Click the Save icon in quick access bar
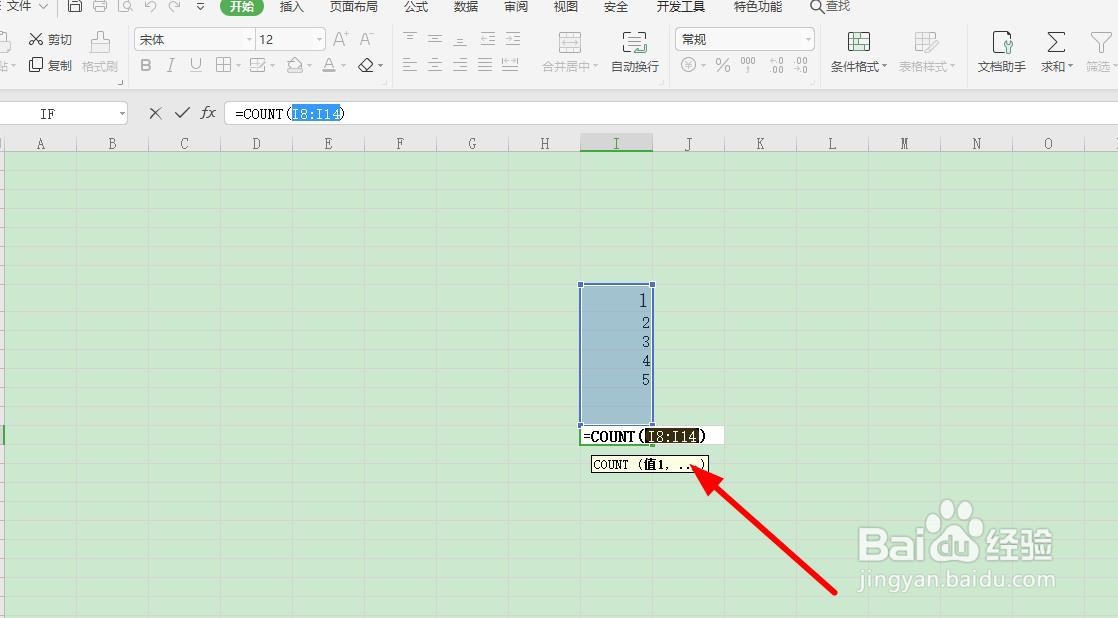1118x618 pixels. [x=74, y=6]
